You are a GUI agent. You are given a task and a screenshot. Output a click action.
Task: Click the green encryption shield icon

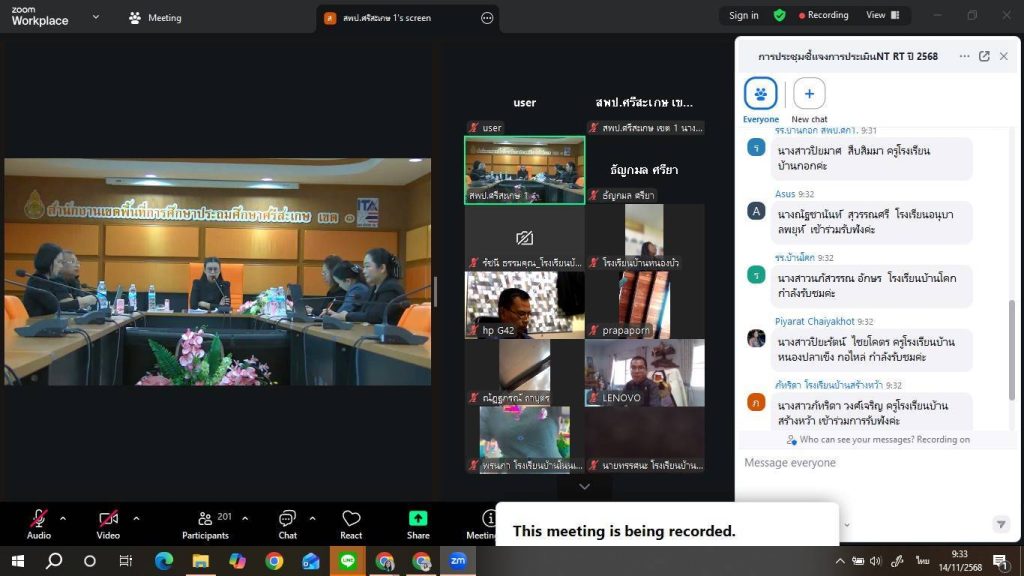point(780,15)
